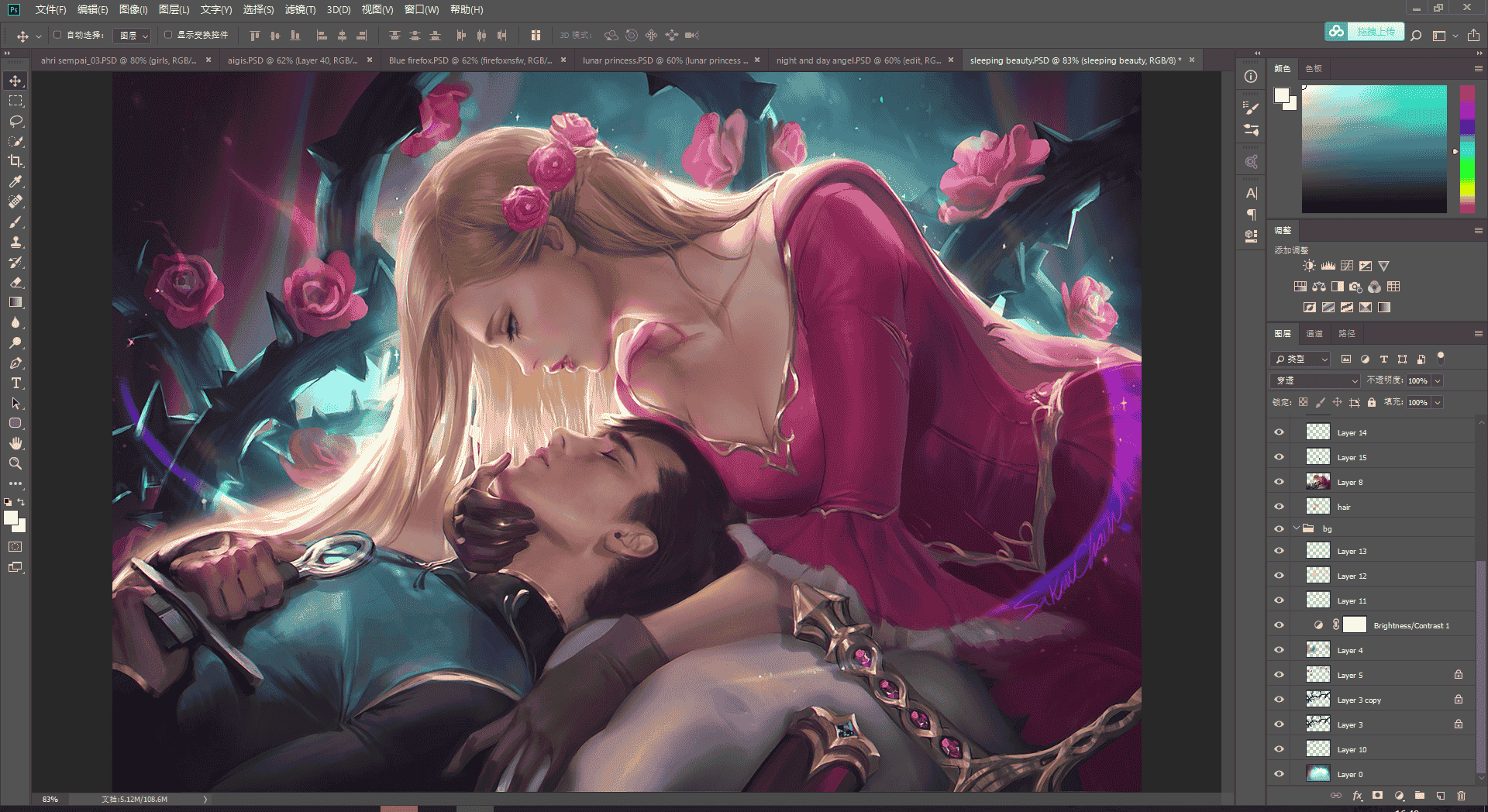Pick a color in the color field

click(1374, 149)
